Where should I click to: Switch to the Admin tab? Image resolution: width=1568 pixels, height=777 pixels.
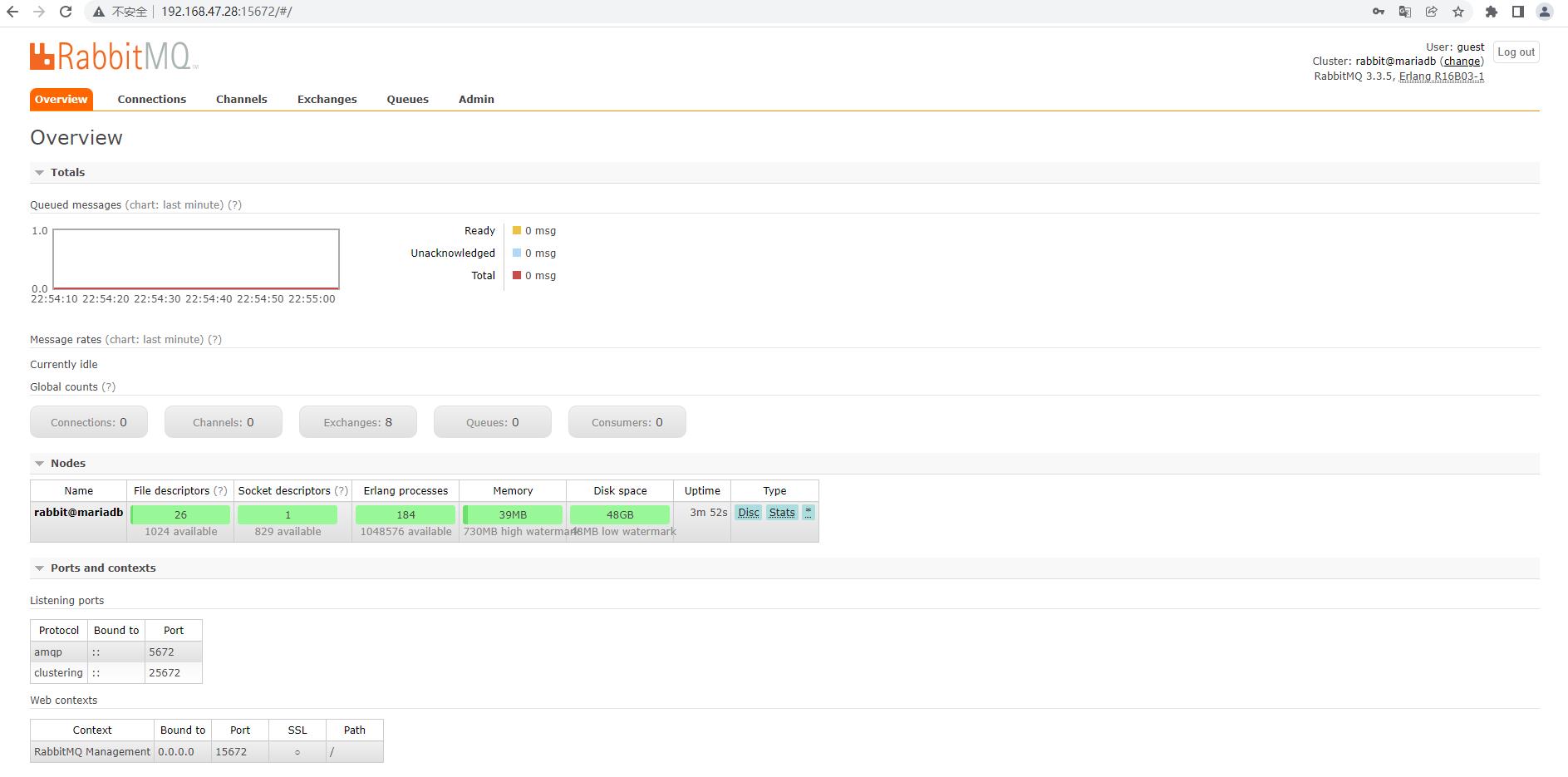click(476, 99)
